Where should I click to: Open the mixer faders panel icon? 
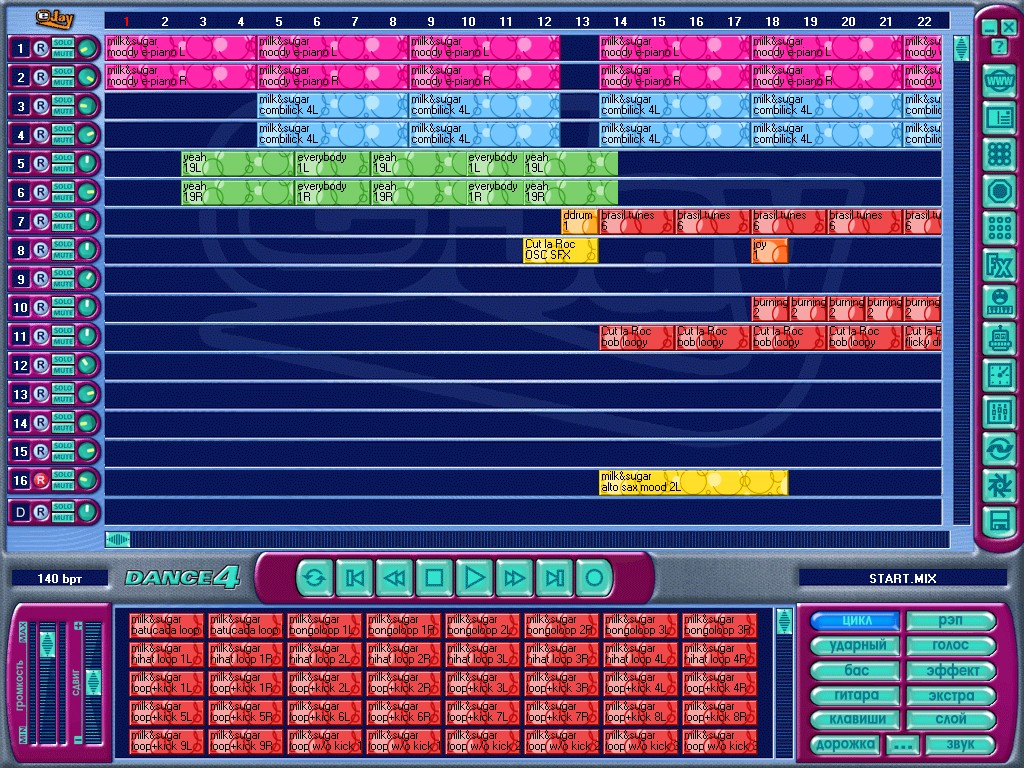click(998, 411)
